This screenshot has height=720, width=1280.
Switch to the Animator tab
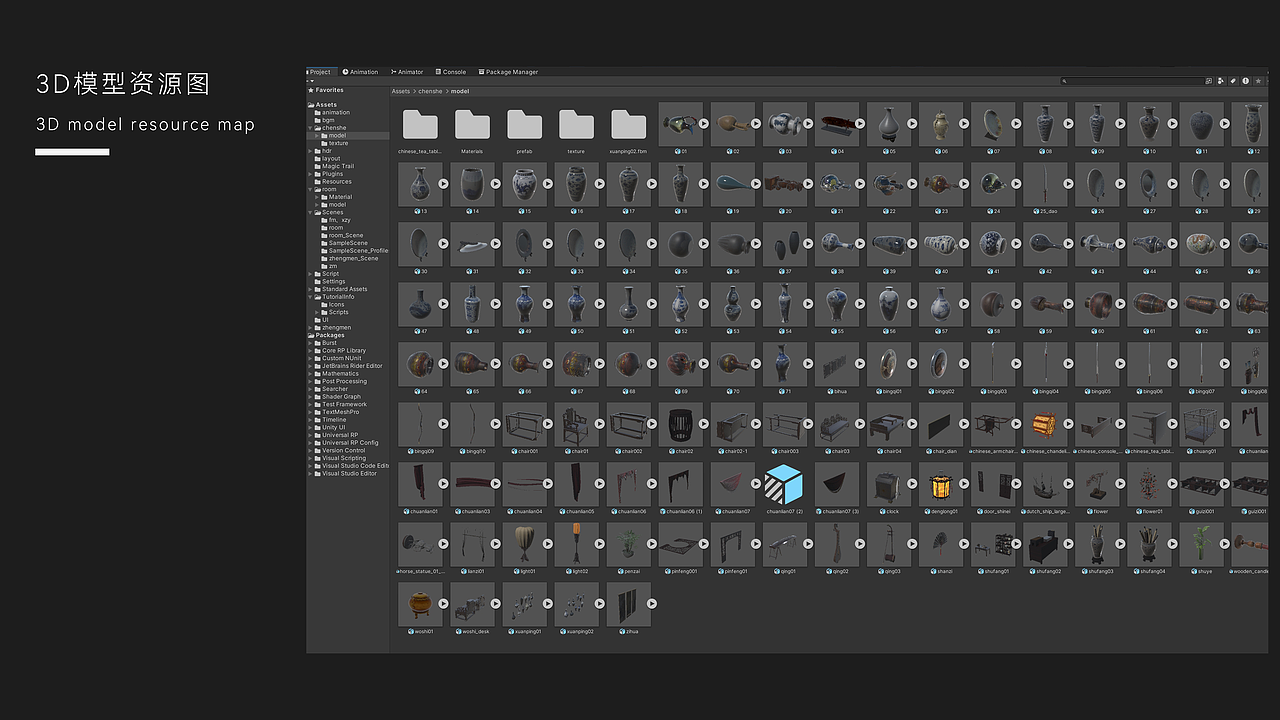coord(407,72)
